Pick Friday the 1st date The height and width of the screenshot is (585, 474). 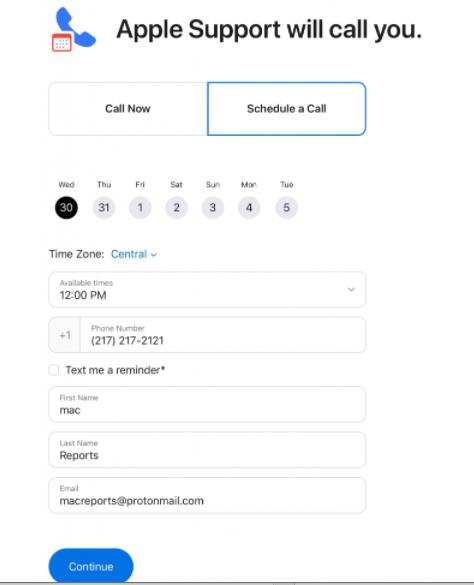(140, 207)
